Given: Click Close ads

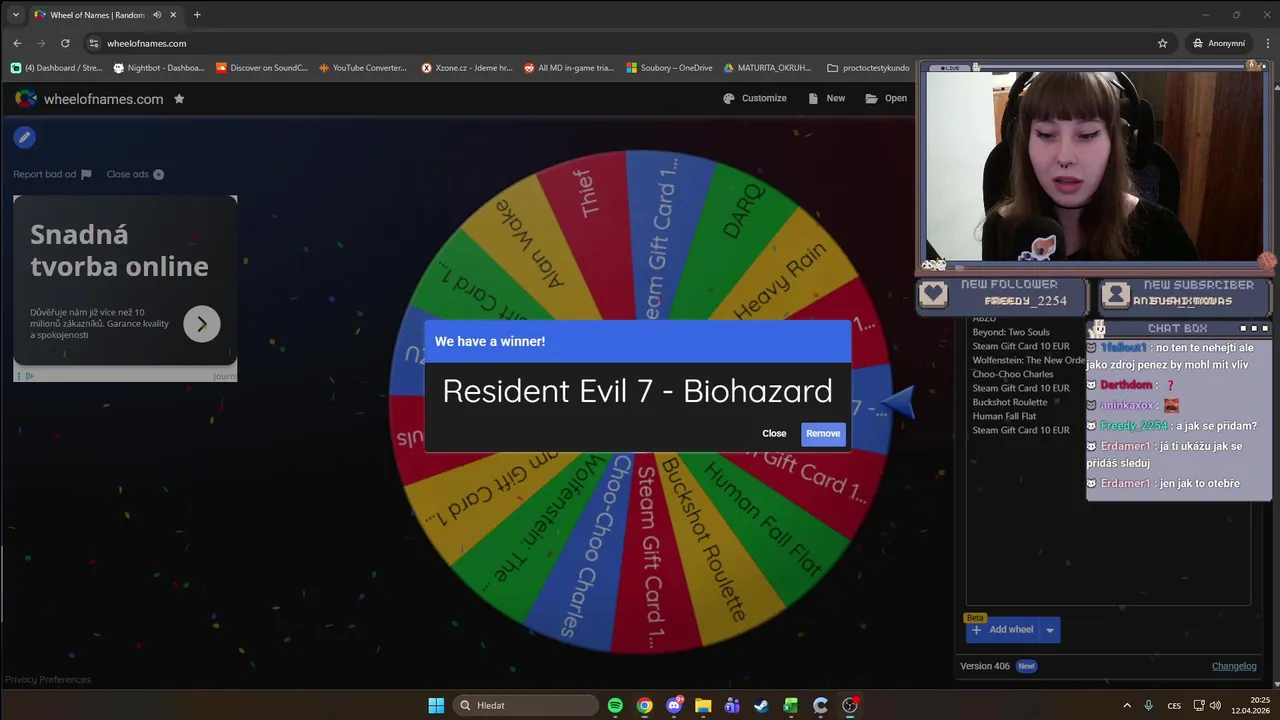Looking at the screenshot, I should point(135,174).
